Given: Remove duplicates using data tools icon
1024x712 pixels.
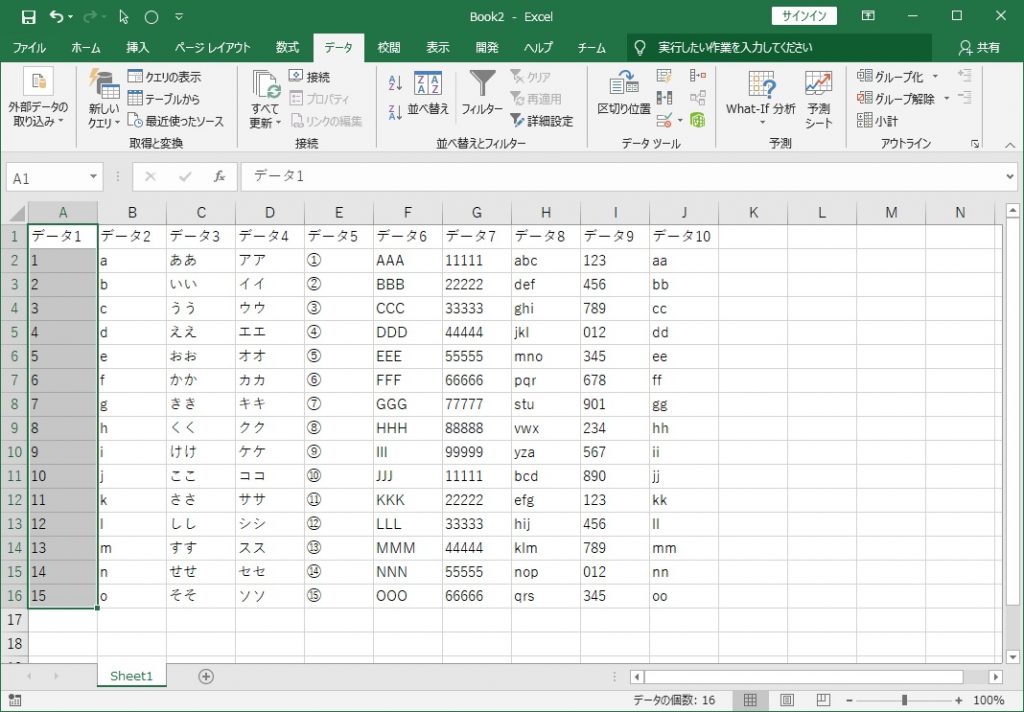Looking at the screenshot, I should coord(664,99).
